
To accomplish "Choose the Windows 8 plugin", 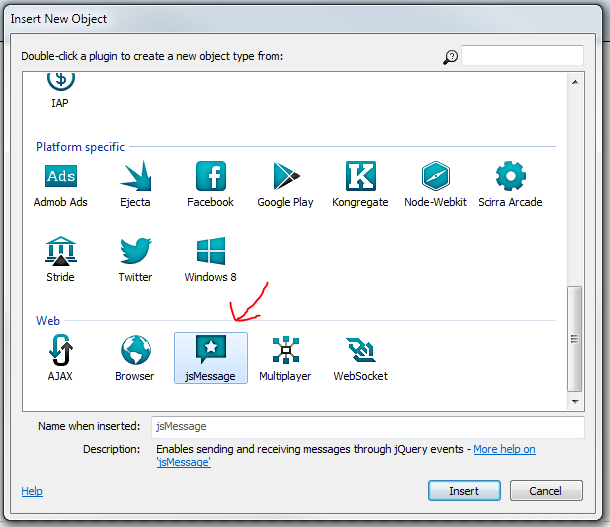I will coord(210,252).
